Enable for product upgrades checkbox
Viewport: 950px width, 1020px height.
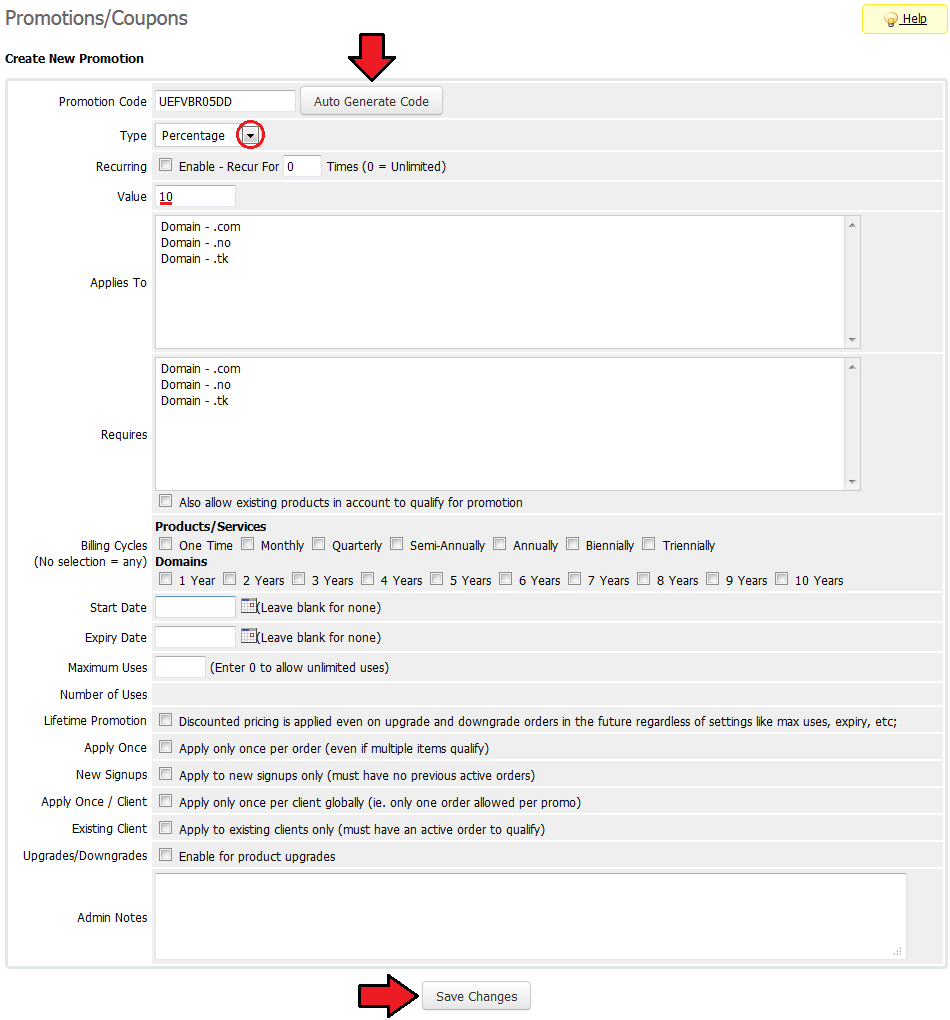click(166, 855)
